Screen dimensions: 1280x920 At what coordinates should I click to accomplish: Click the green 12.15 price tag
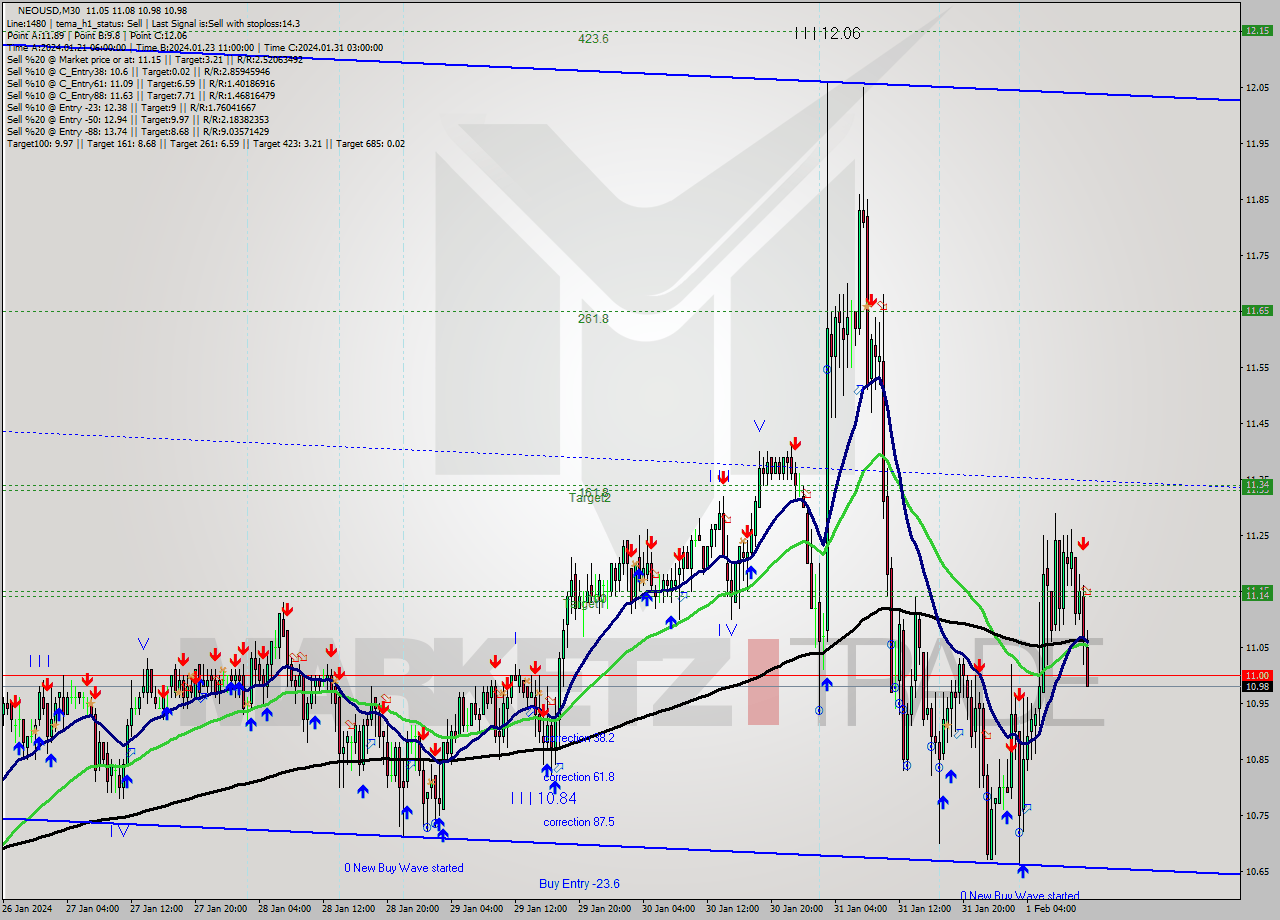[1257, 30]
